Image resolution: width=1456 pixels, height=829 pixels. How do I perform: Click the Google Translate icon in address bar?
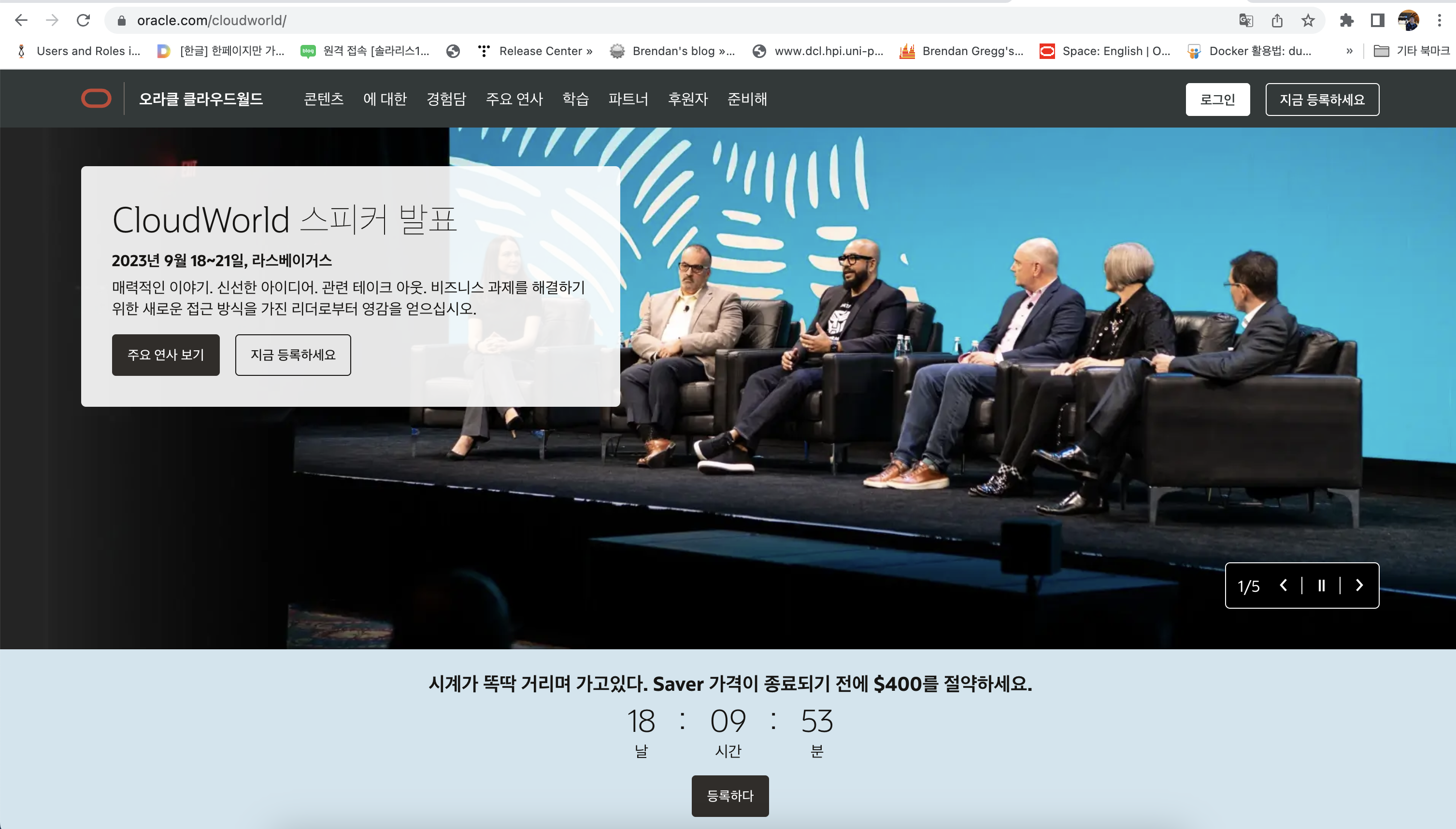coord(1245,20)
